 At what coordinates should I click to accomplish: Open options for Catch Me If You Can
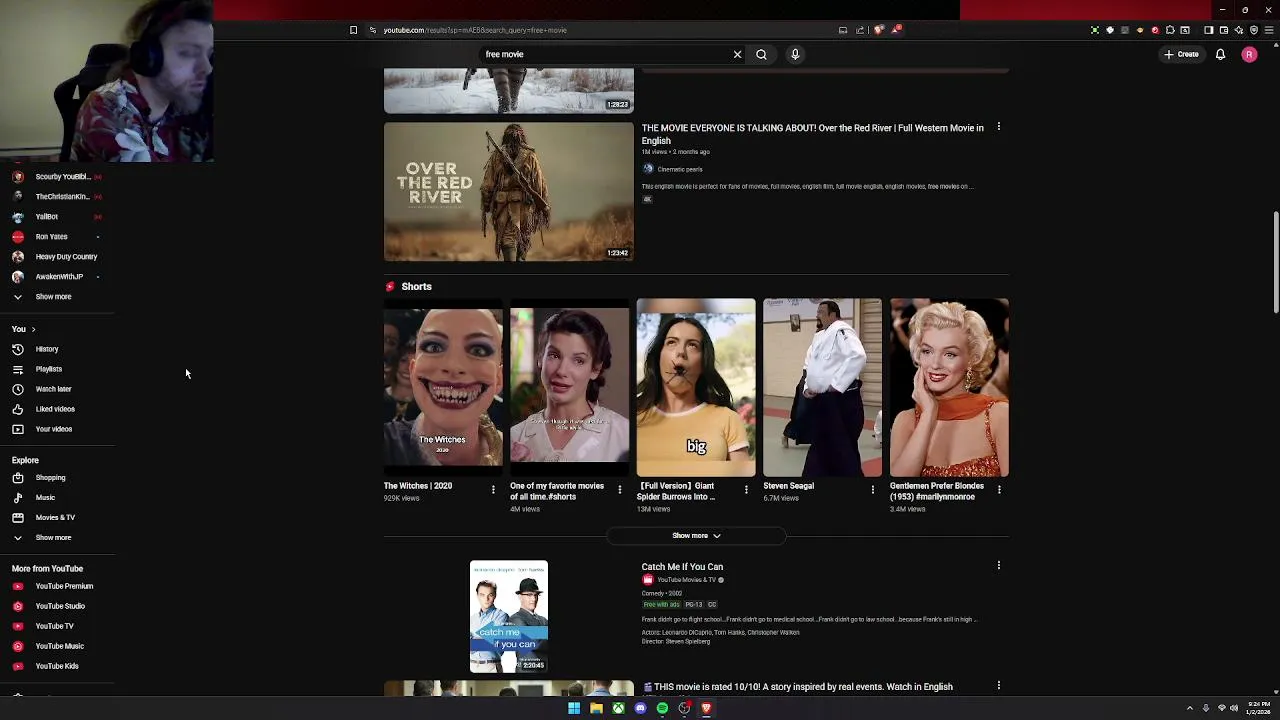[x=998, y=565]
